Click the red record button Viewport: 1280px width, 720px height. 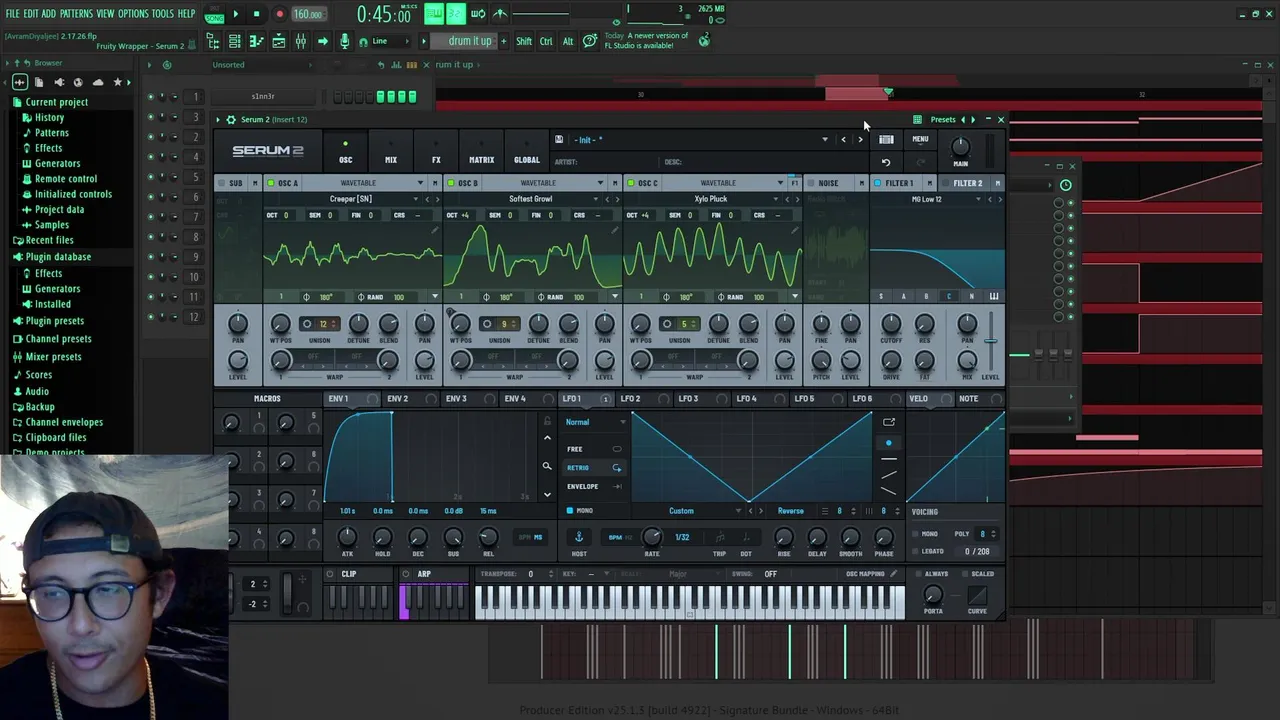[279, 14]
